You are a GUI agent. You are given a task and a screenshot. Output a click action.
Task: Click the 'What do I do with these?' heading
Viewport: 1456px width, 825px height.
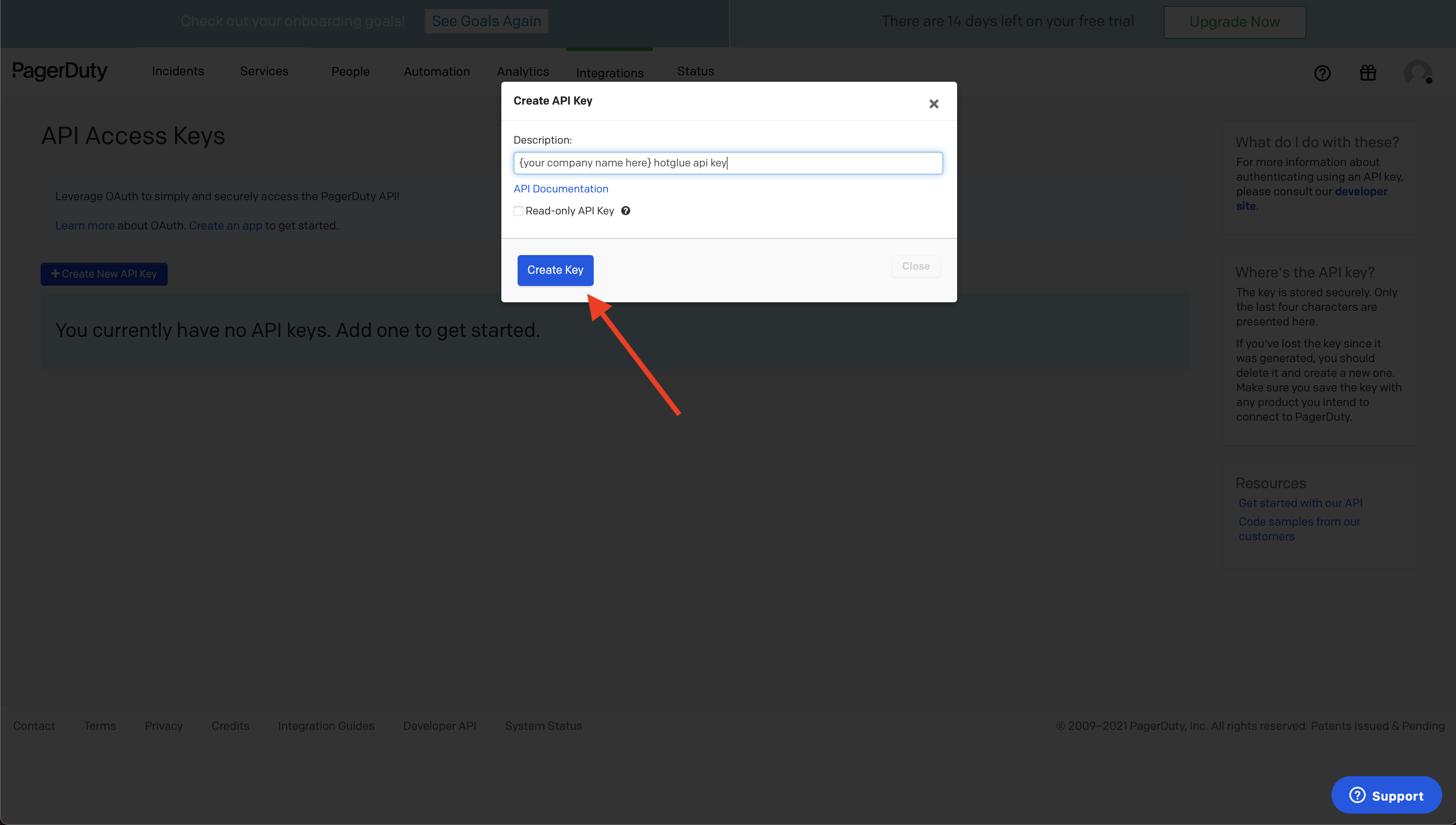pos(1317,142)
